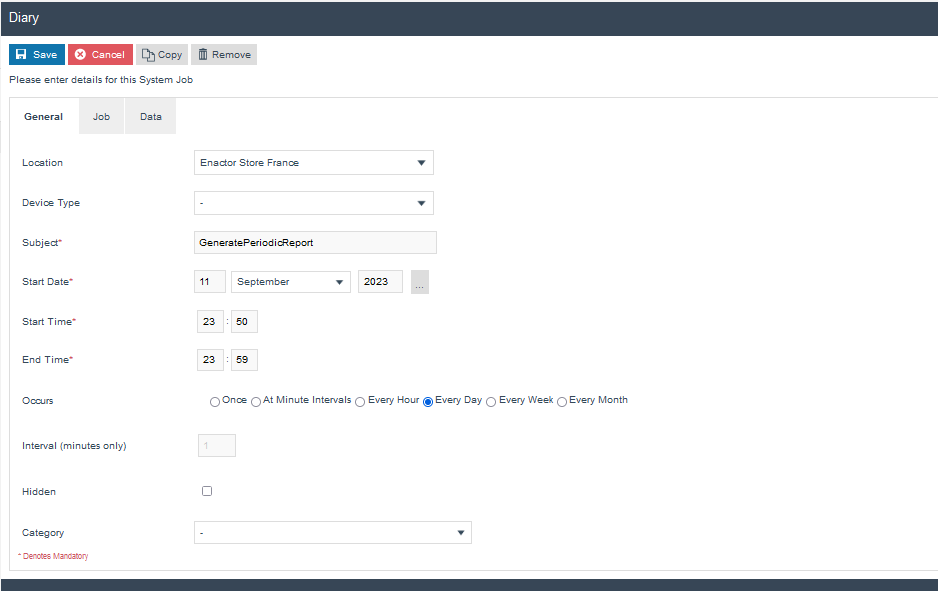
Task: Open the date picker ellipsis button
Action: 420,282
